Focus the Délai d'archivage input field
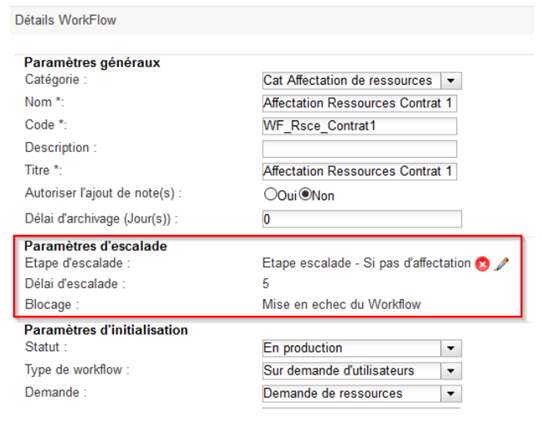The height and width of the screenshot is (421, 541). point(362,219)
